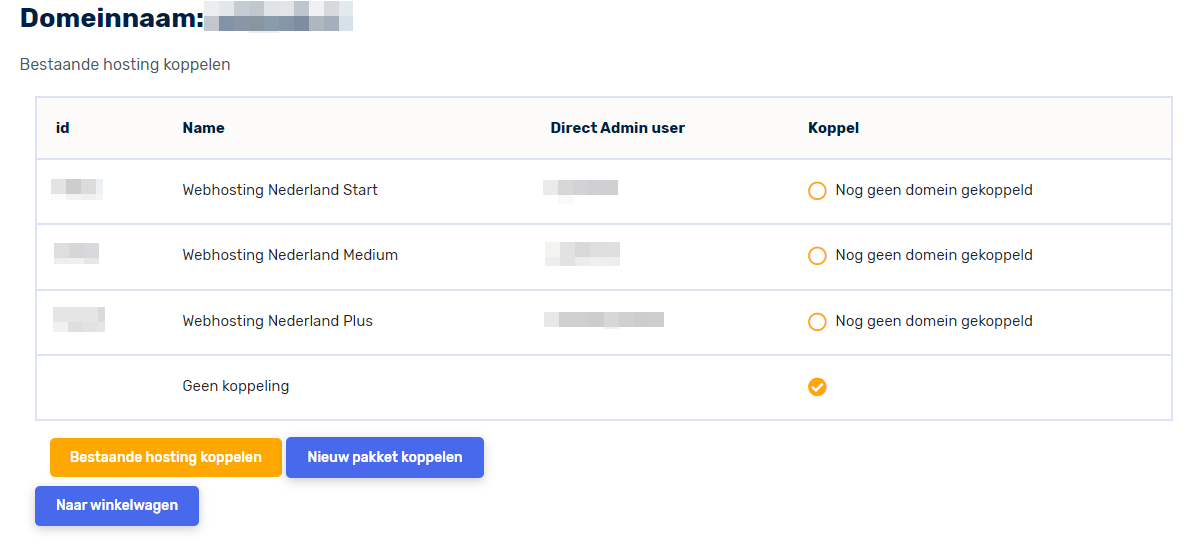
Task: Select the Webhosting Nederland Medium name cell
Action: pos(290,255)
